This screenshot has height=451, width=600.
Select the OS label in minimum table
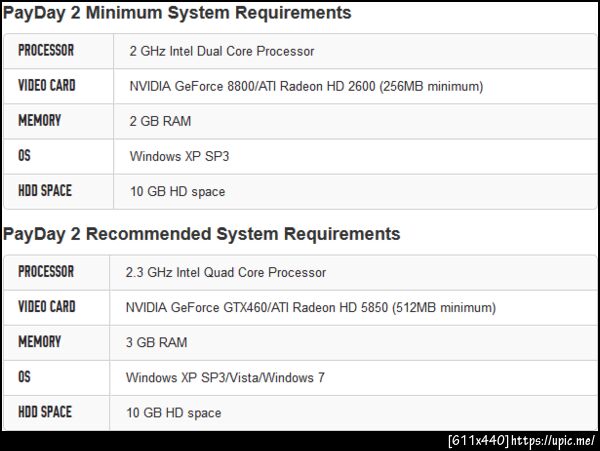tap(24, 155)
